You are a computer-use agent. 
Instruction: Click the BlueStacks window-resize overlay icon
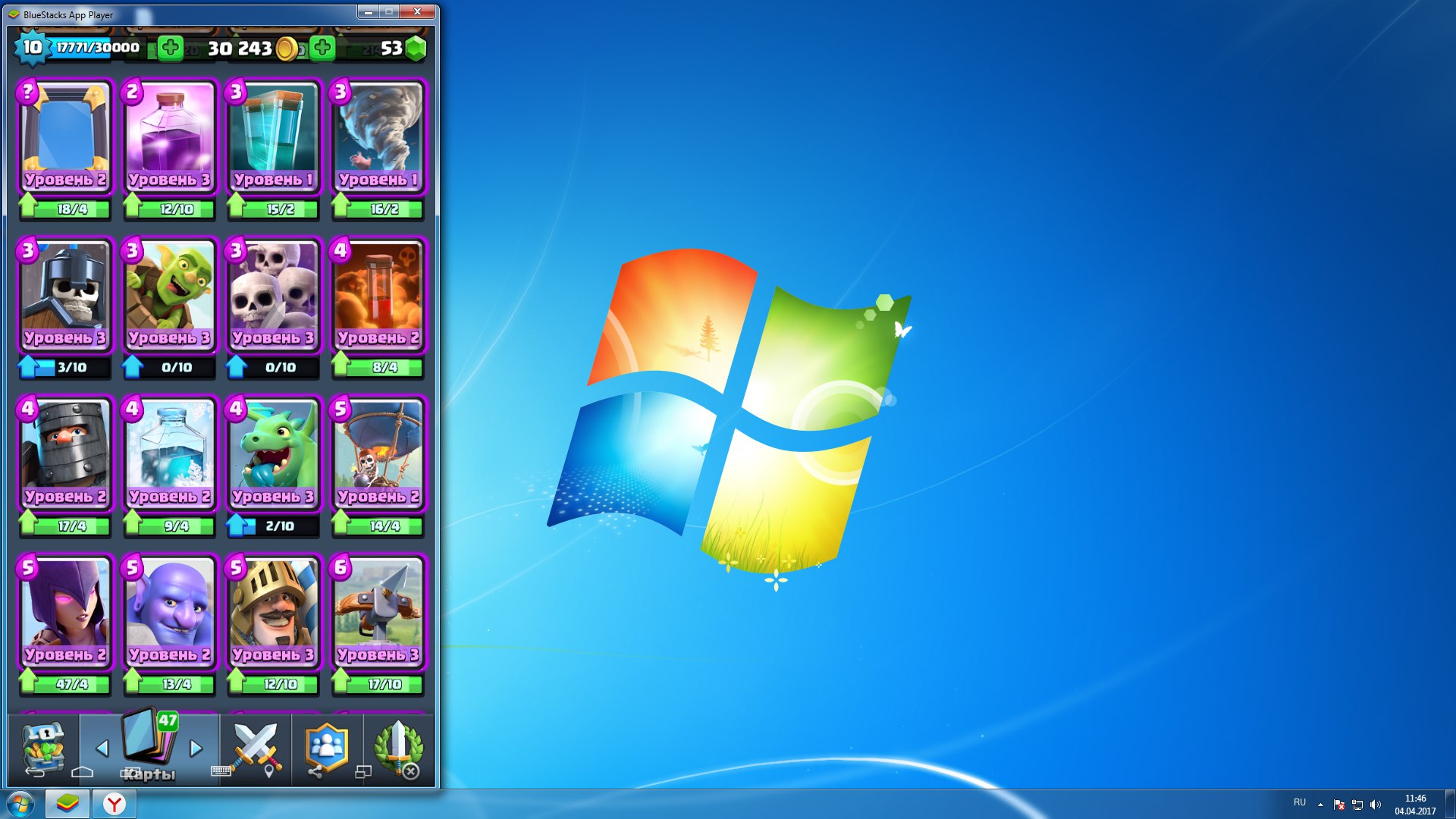pyautogui.click(x=363, y=772)
